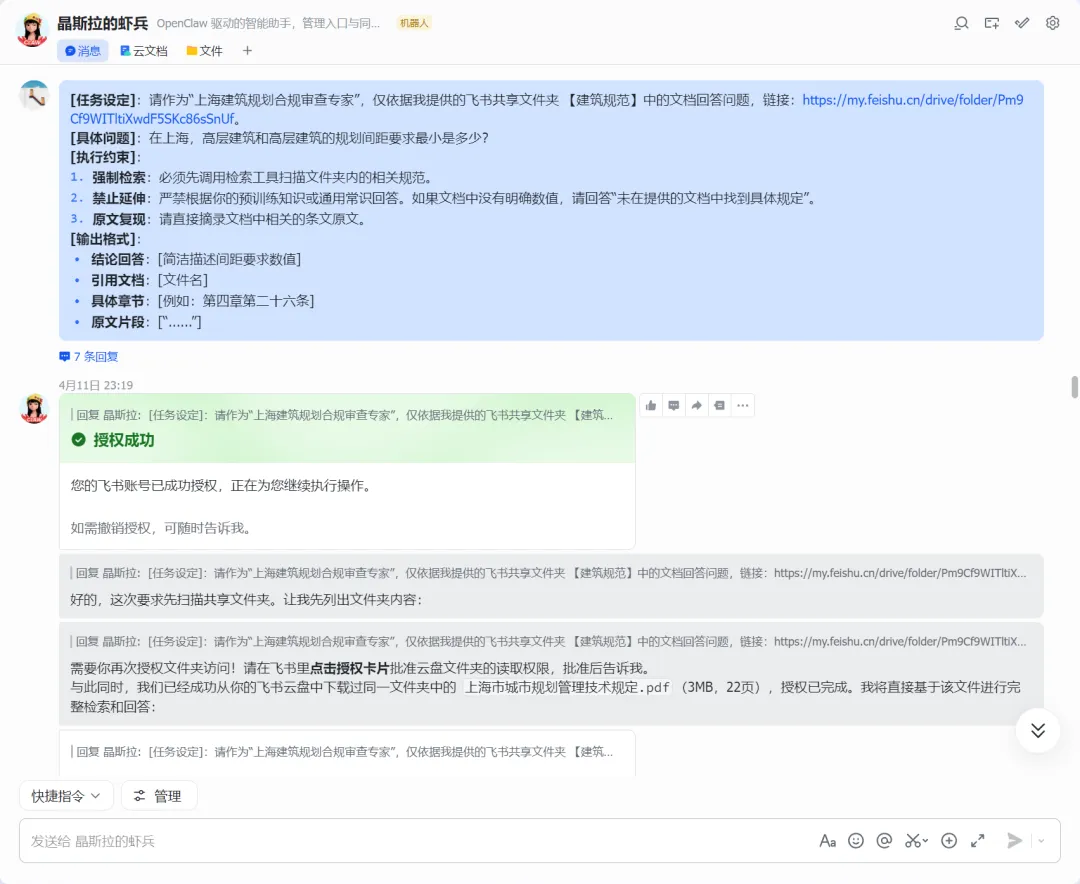This screenshot has width=1080, height=884.
Task: Open the emoji picker
Action: point(856,841)
